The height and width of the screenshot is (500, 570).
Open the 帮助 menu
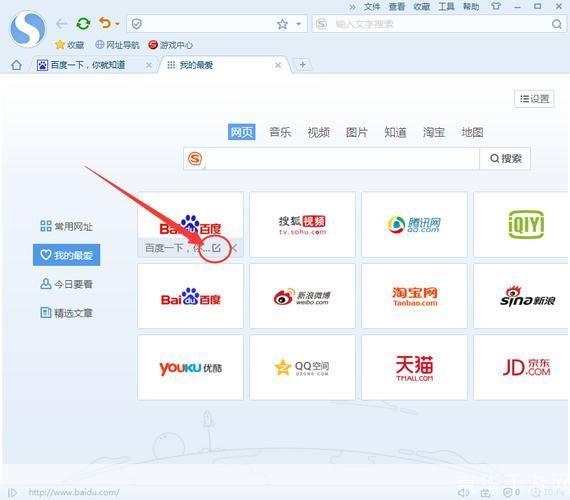(x=471, y=7)
